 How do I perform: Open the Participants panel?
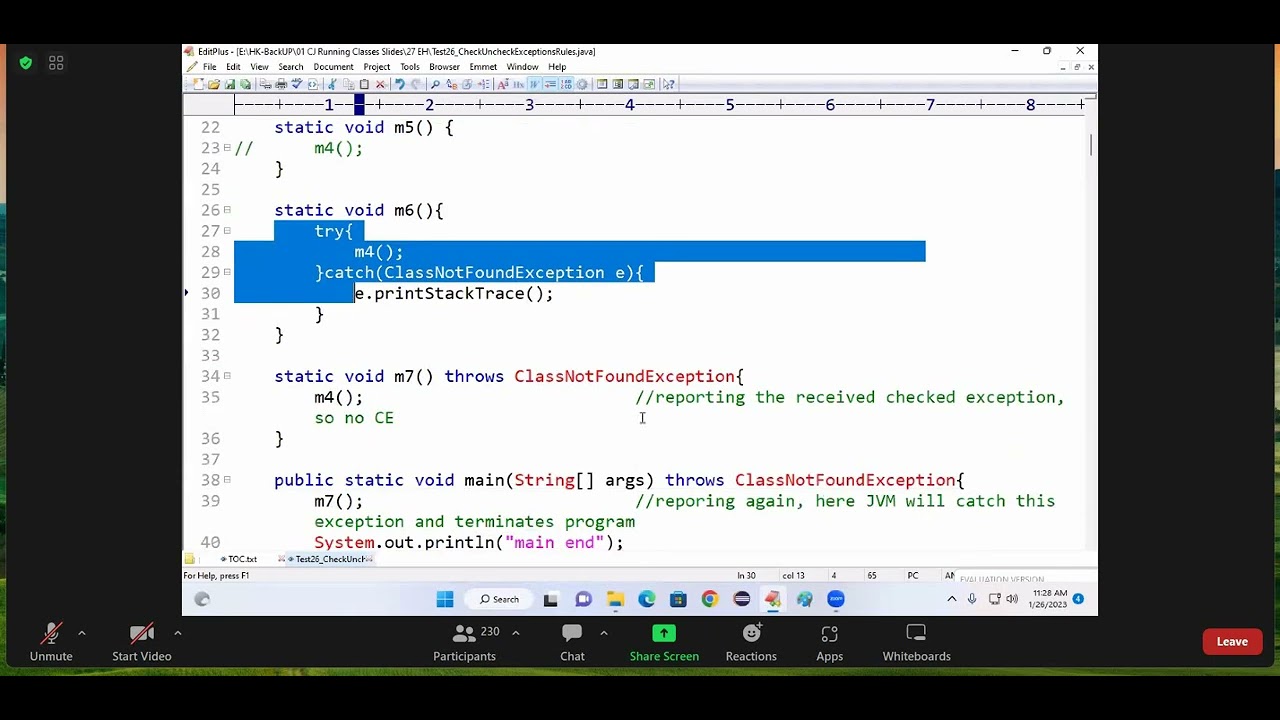tap(464, 642)
